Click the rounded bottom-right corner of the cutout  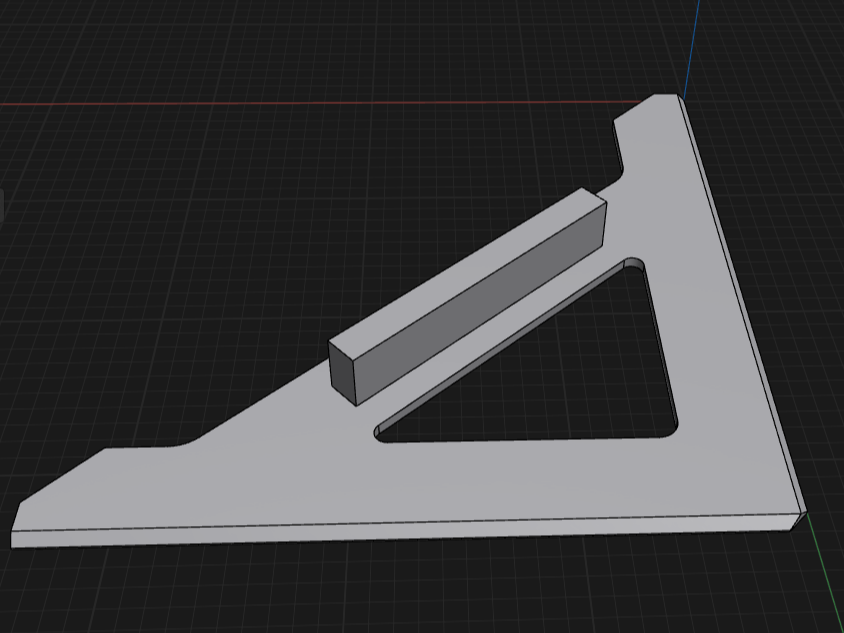[x=672, y=428]
